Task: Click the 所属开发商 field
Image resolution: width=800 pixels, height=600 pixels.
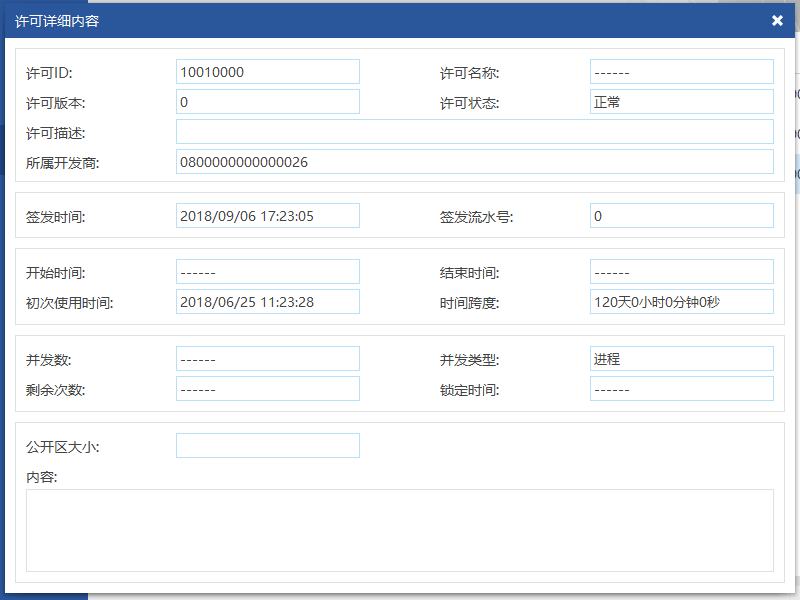Action: coord(474,162)
